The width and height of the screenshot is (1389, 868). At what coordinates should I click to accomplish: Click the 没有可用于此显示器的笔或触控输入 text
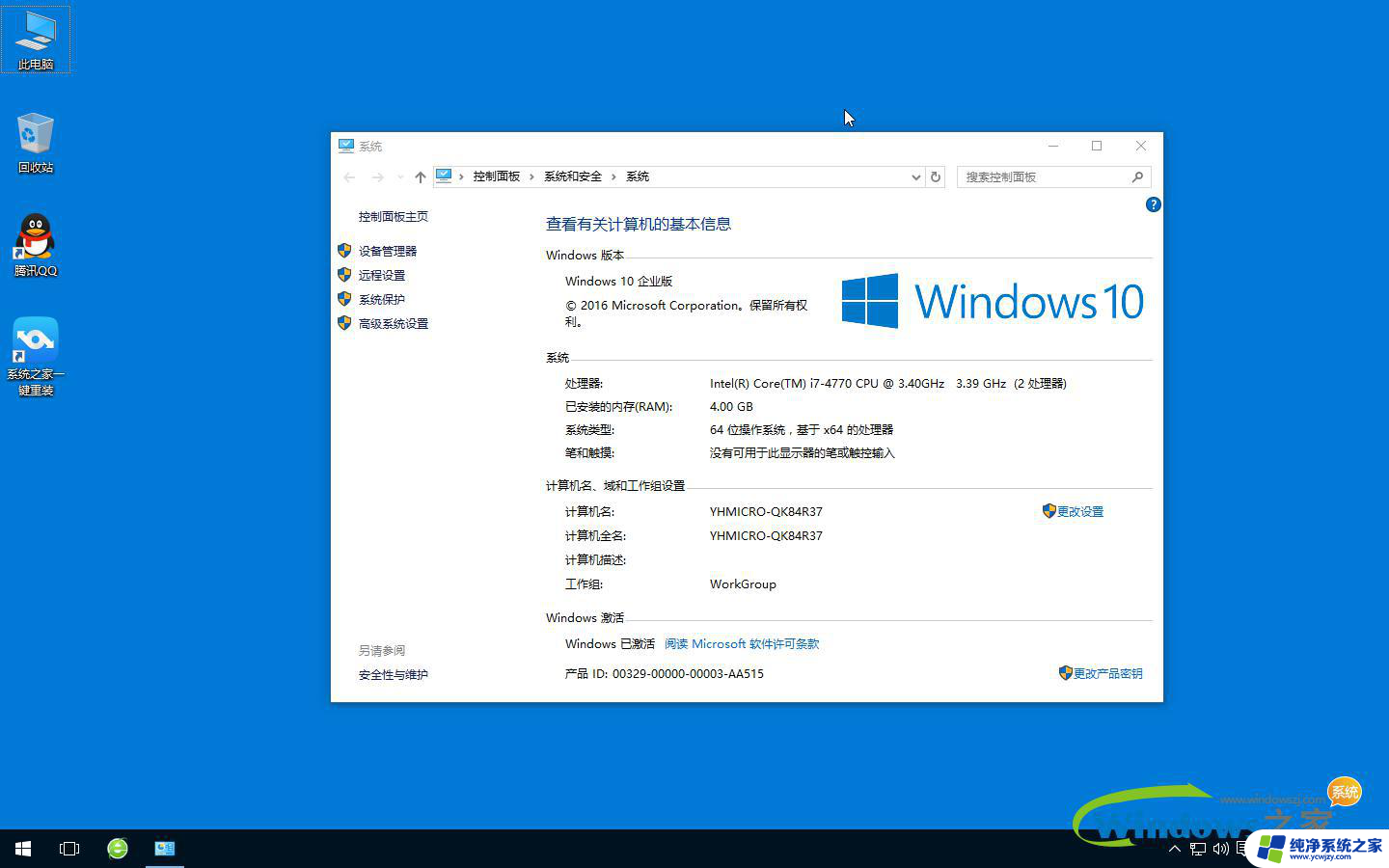803,452
